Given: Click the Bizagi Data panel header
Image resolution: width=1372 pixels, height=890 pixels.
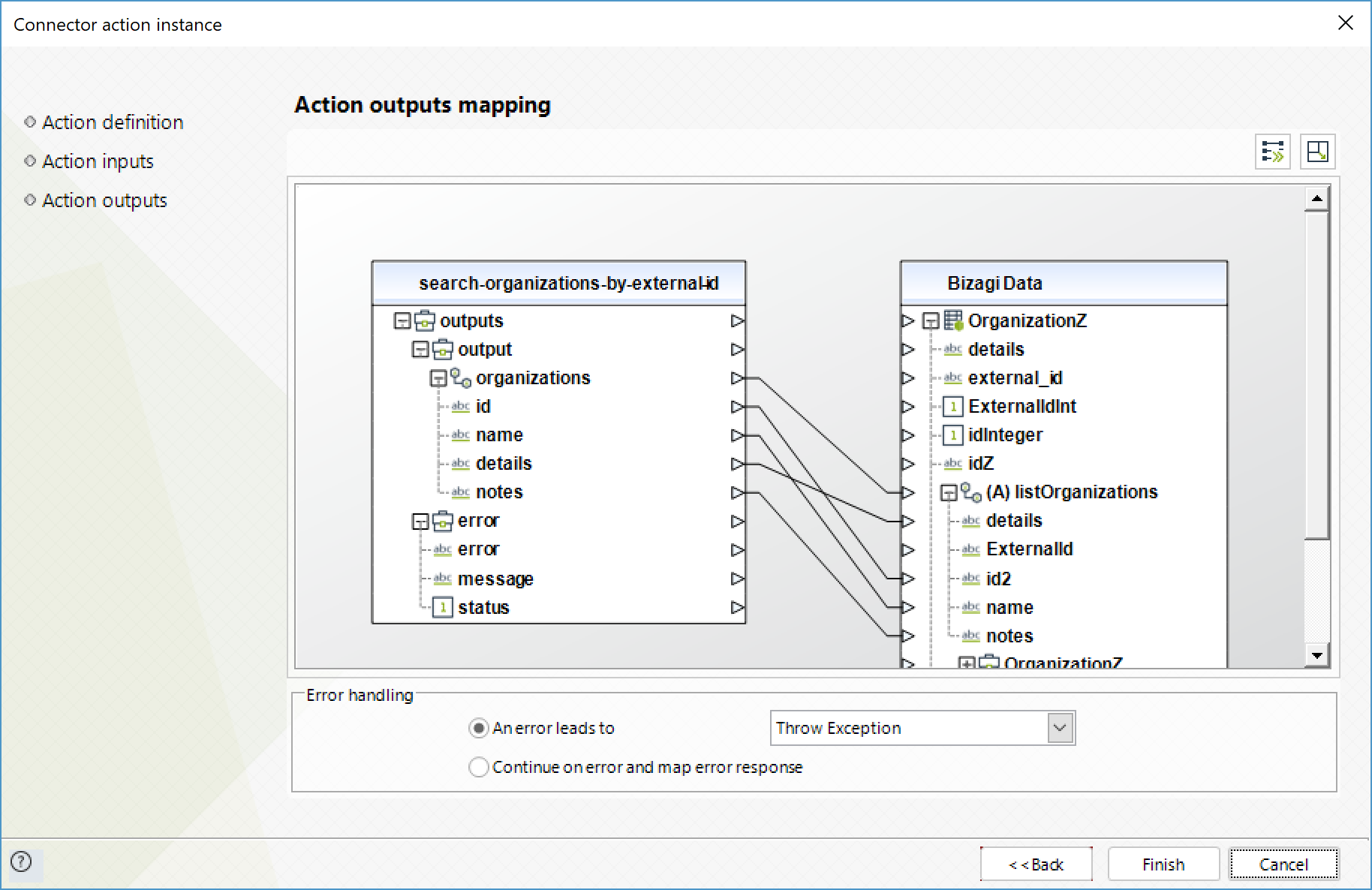Looking at the screenshot, I should 1064,284.
